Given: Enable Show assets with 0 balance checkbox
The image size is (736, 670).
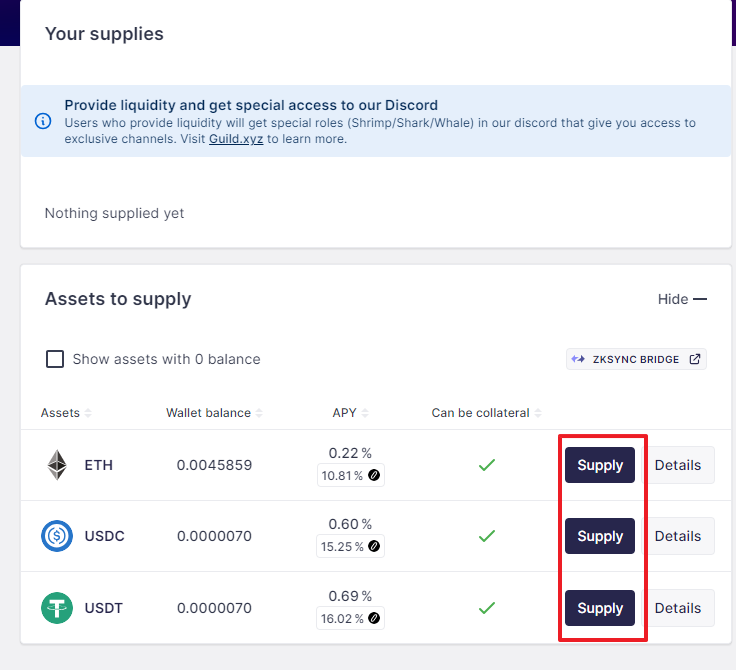Looking at the screenshot, I should coord(55,359).
